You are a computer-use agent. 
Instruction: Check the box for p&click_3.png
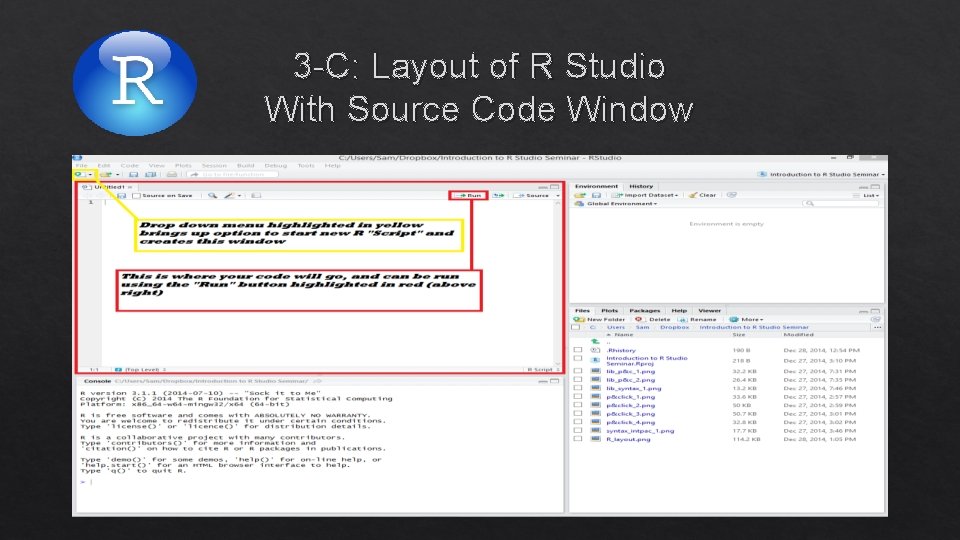tap(577, 413)
